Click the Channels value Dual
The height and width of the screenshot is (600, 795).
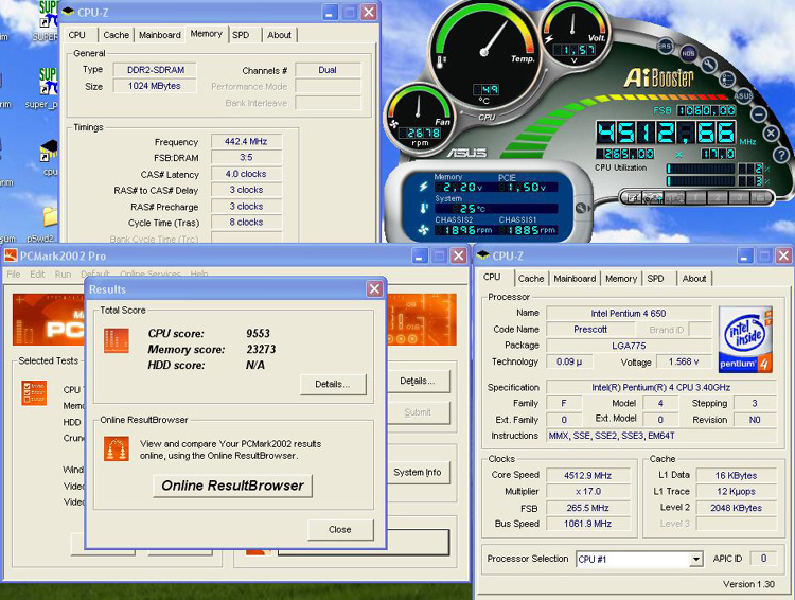[x=328, y=70]
